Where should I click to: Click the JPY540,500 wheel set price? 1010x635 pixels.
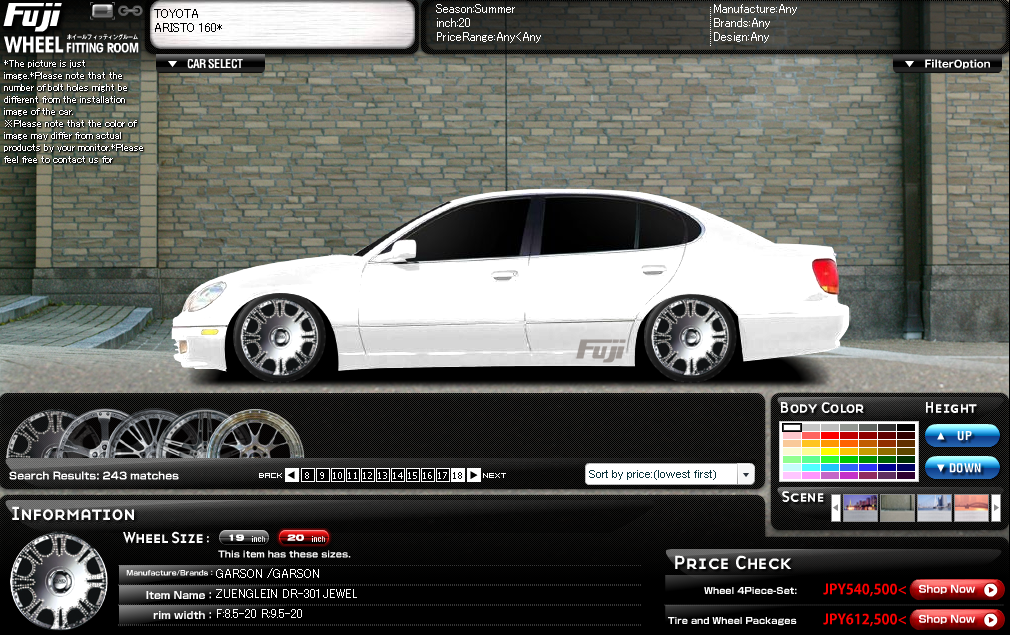[x=865, y=589]
